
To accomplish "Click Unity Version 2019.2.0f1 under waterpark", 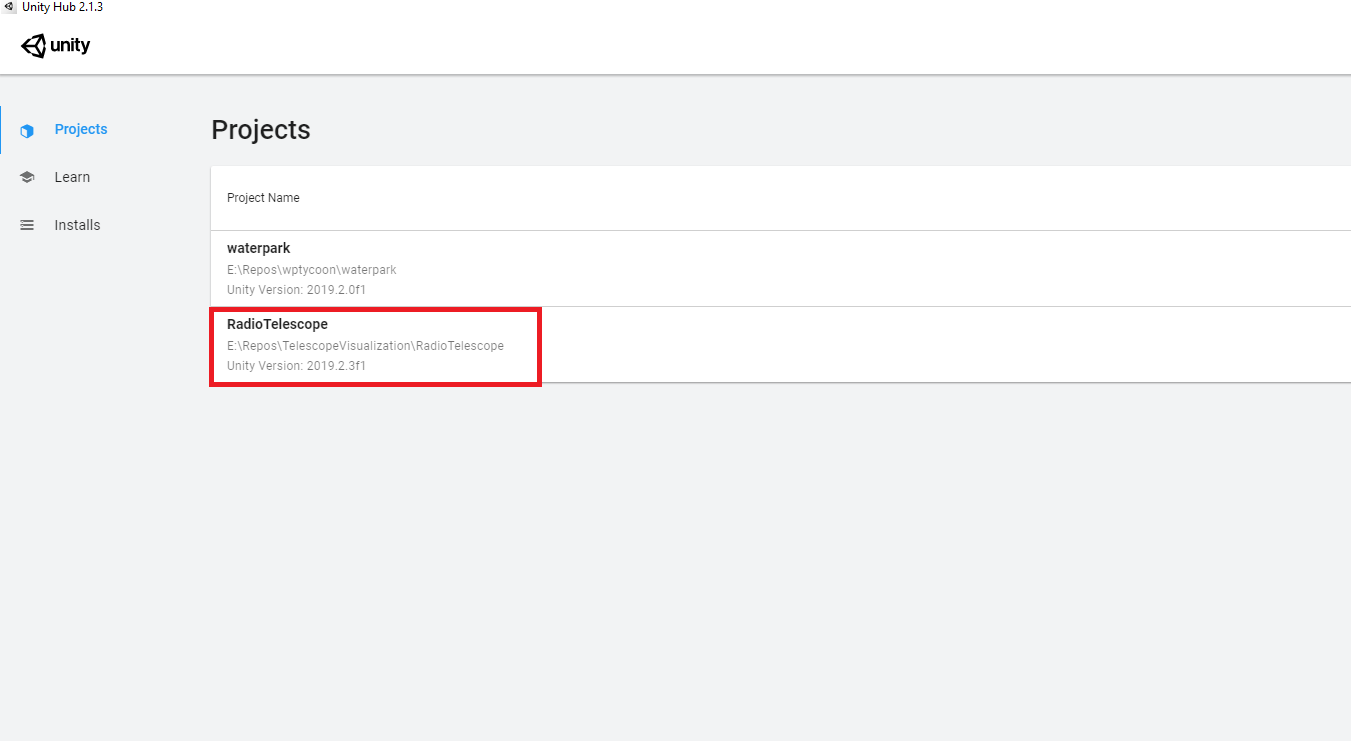I will [296, 290].
